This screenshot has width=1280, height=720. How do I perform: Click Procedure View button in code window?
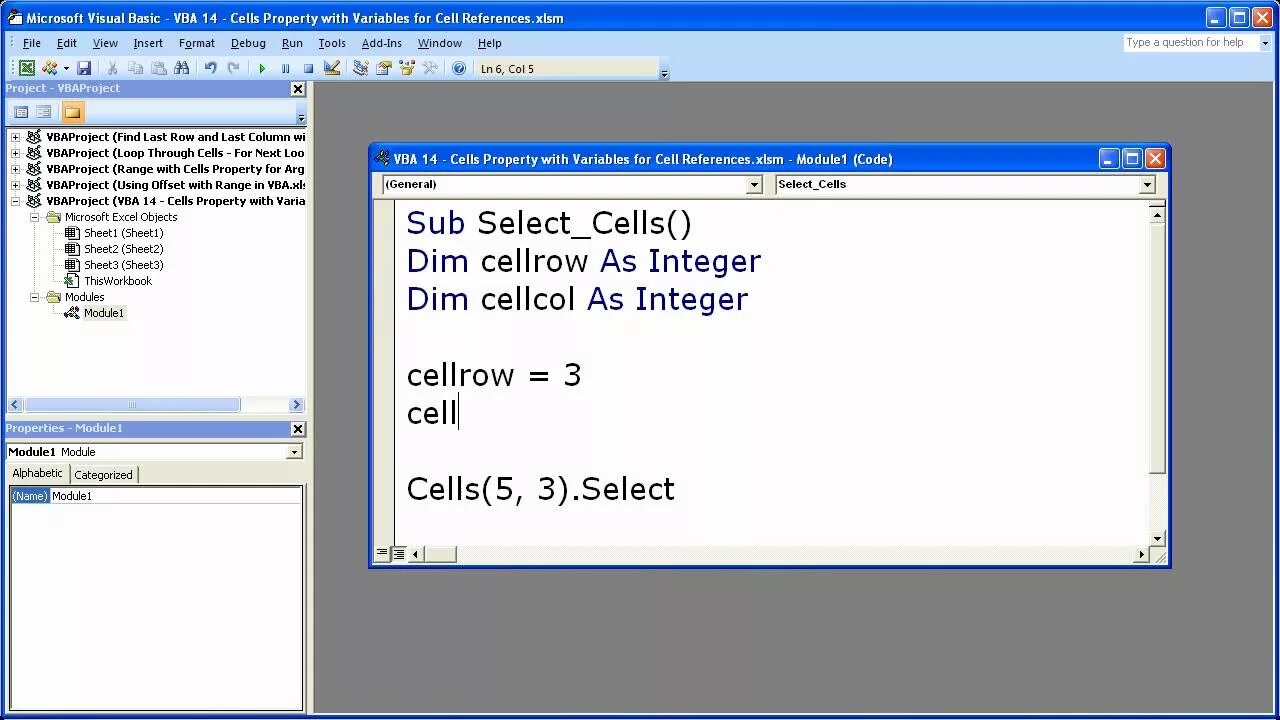click(382, 554)
